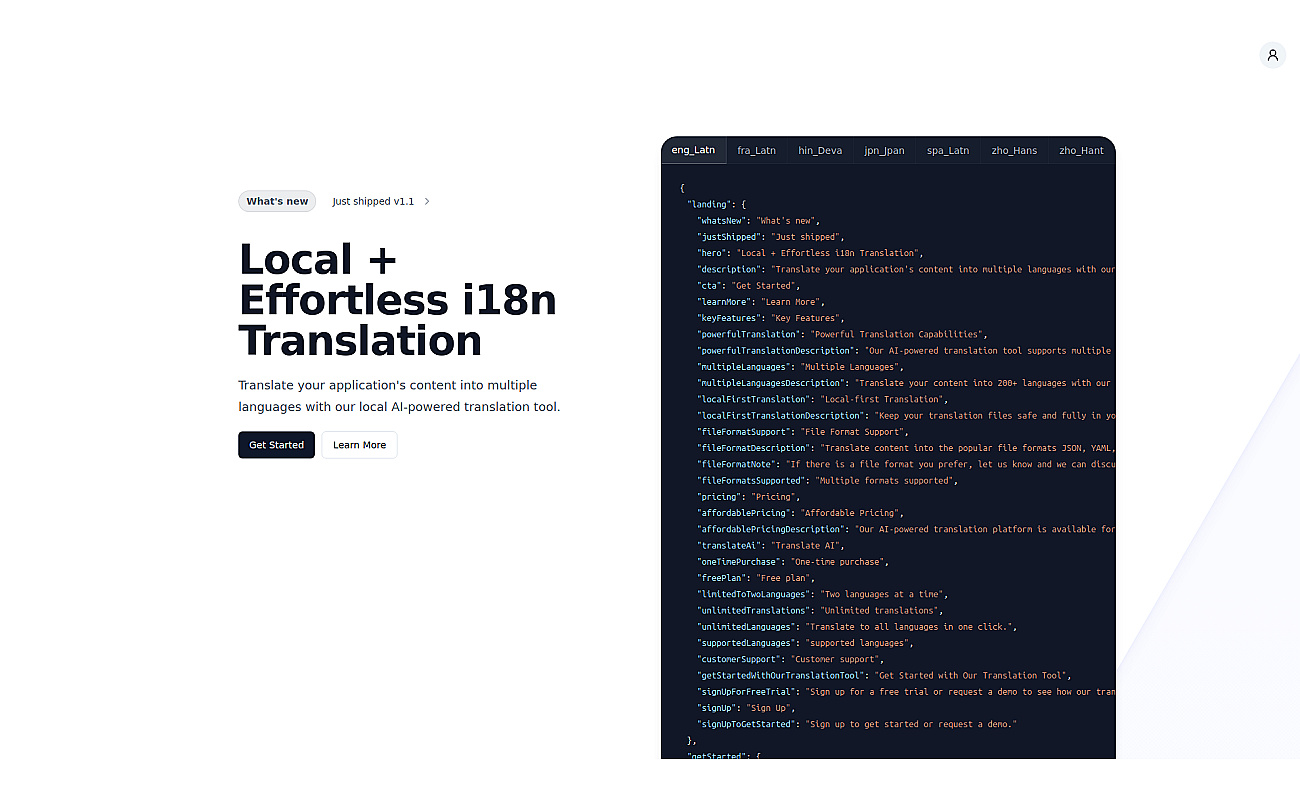Click the "limitedToTwoLanguages" JSON line
Viewport: 1300px width, 788px height.
pyautogui.click(x=821, y=594)
